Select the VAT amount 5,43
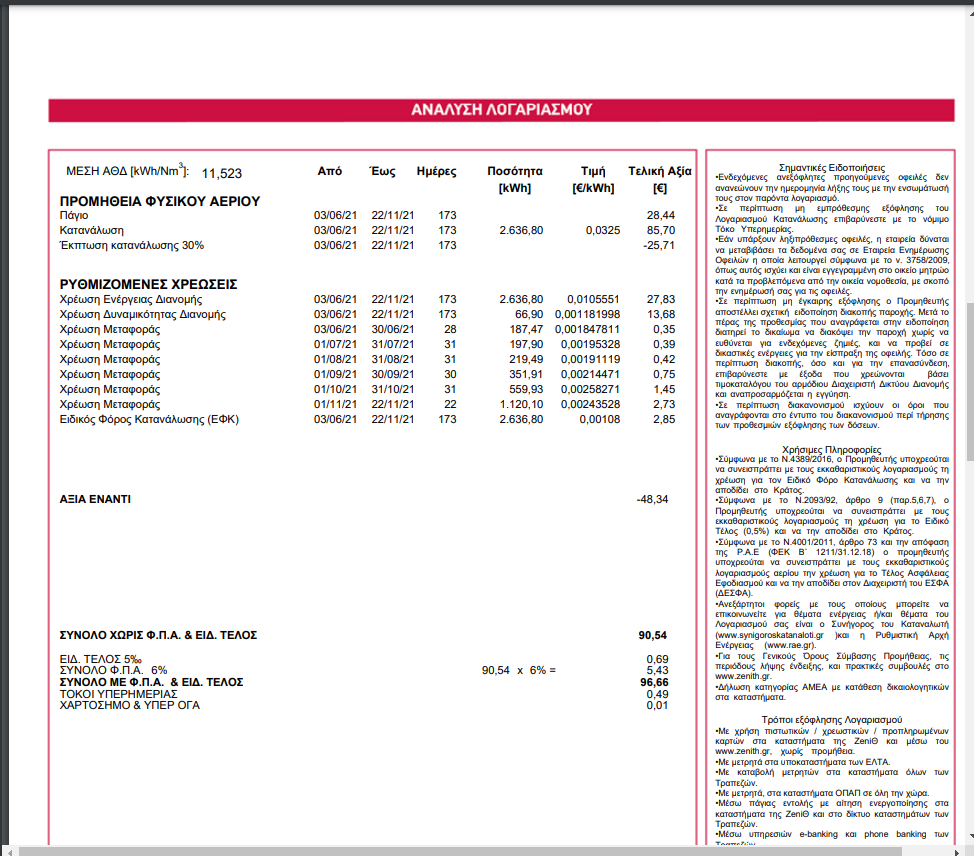The width and height of the screenshot is (974, 856). click(x=657, y=670)
